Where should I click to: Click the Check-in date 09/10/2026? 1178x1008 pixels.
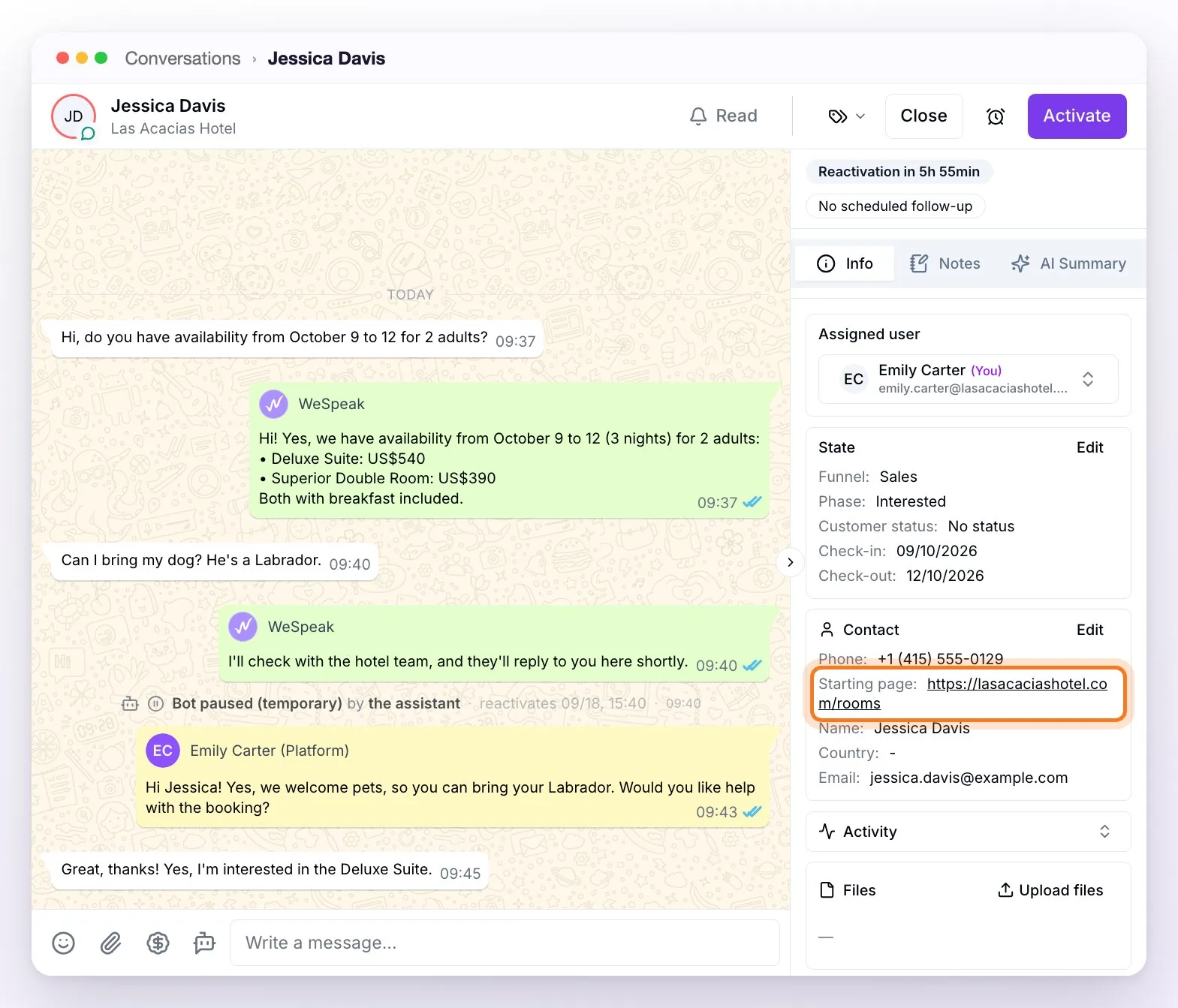click(x=936, y=551)
